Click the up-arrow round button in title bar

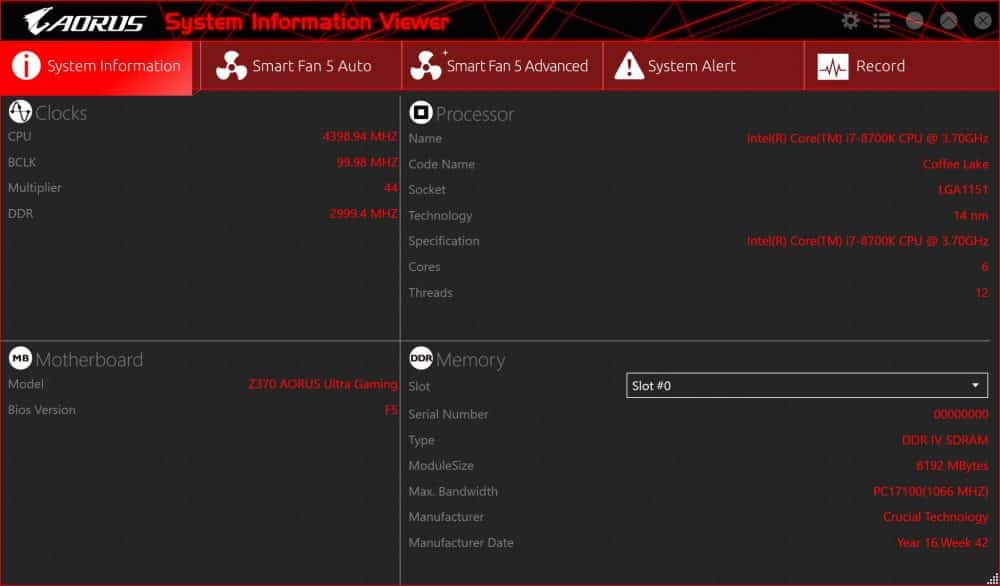tap(949, 20)
